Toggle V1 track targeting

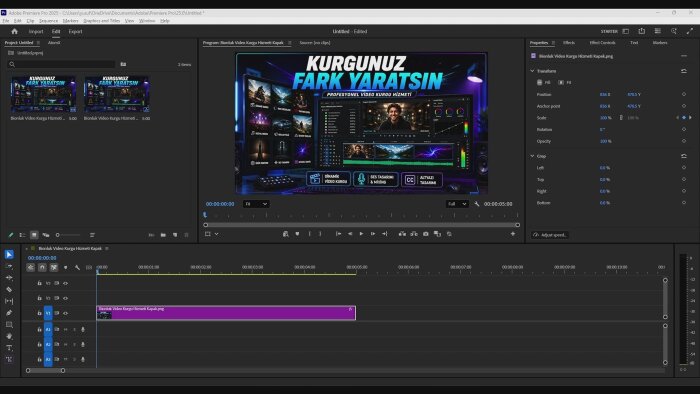pyautogui.click(x=48, y=313)
